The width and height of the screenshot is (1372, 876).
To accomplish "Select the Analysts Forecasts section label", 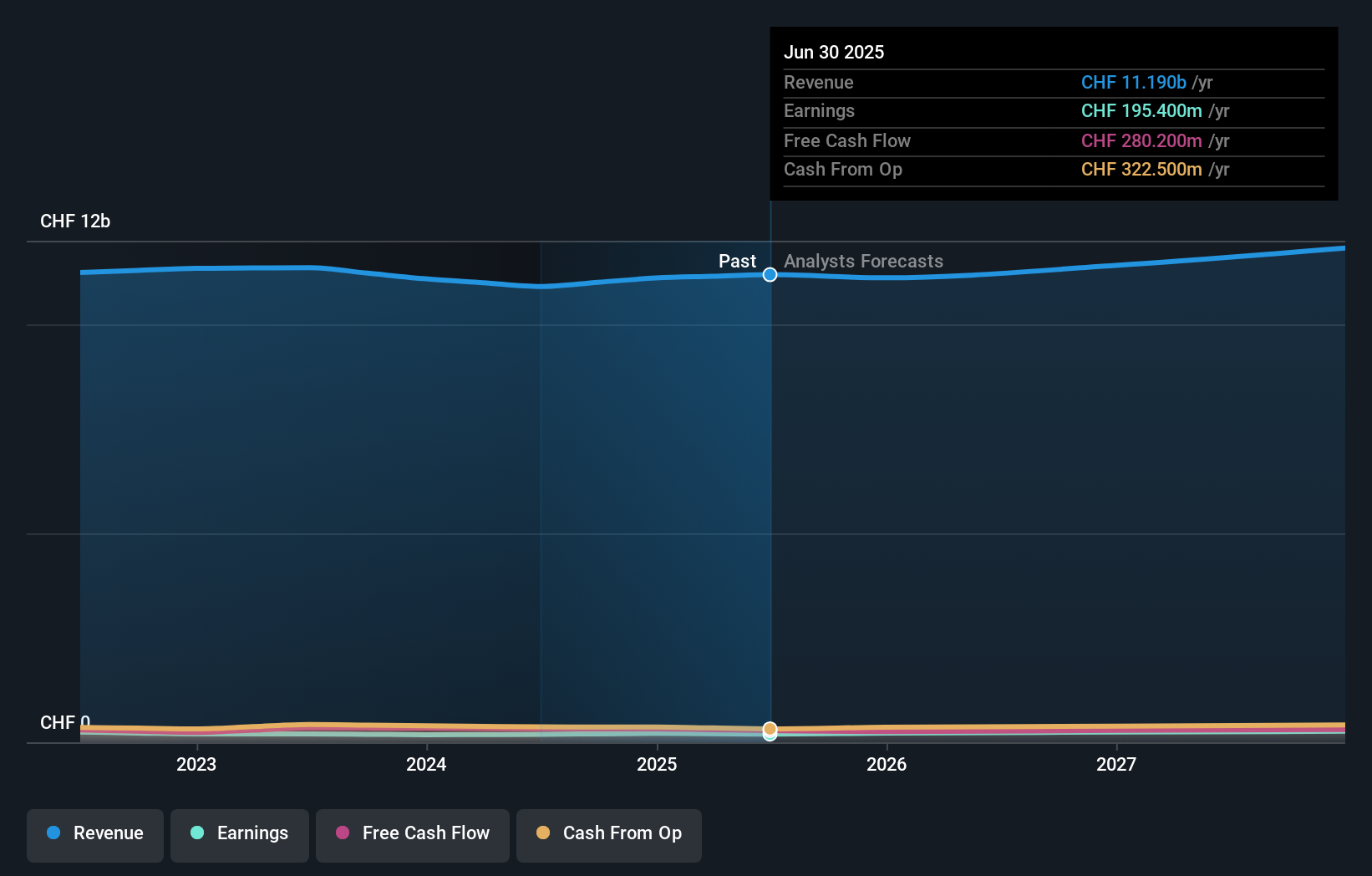I will click(864, 261).
